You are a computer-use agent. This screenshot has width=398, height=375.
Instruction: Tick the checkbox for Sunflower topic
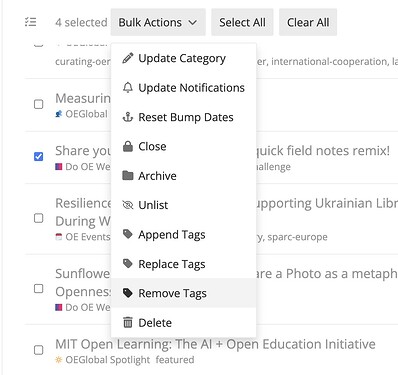tap(39, 288)
